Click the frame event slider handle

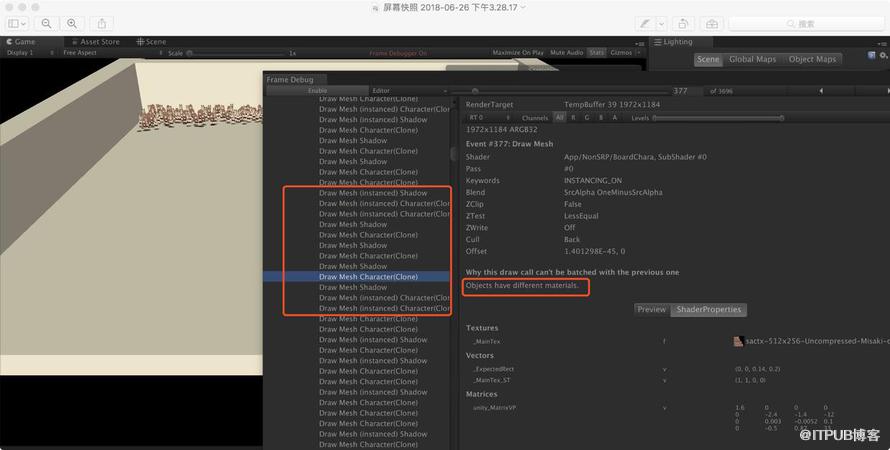[x=475, y=91]
